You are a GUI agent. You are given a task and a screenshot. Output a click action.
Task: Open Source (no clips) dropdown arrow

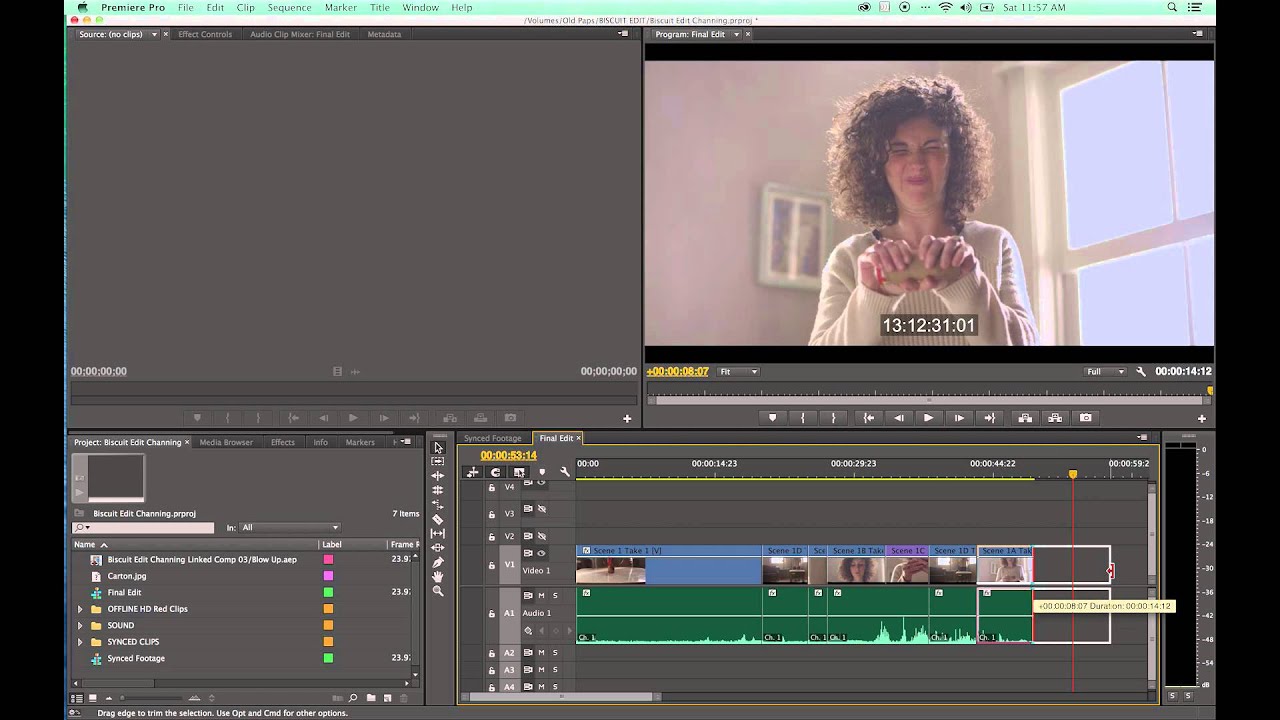pos(153,34)
